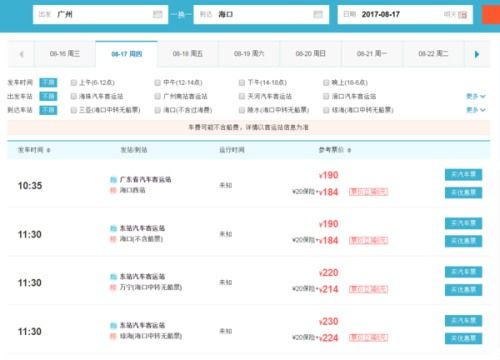Buy bus ticket for 10:35 ¥190 trip

click(463, 175)
